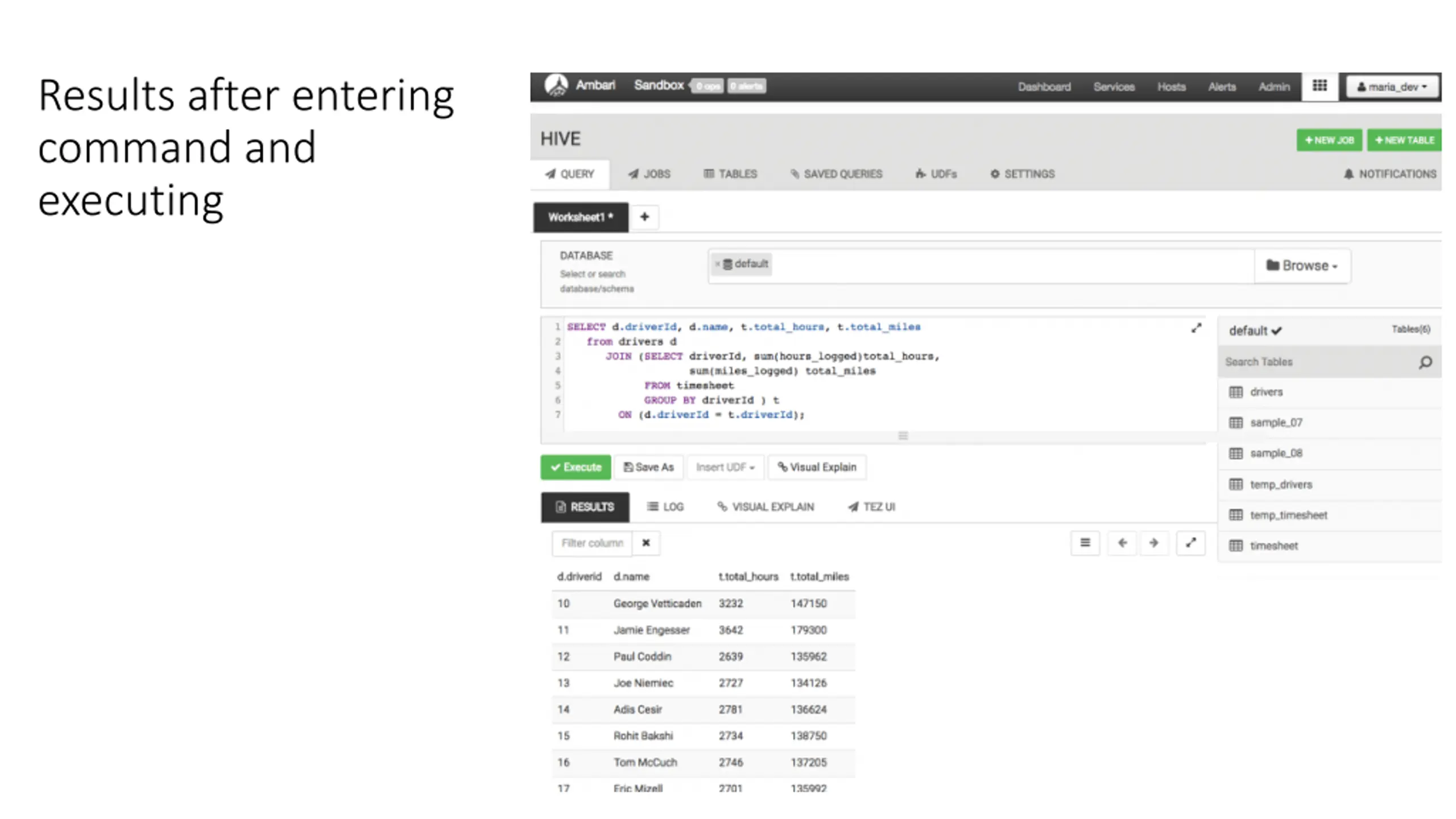Click the green Execute button

point(576,467)
